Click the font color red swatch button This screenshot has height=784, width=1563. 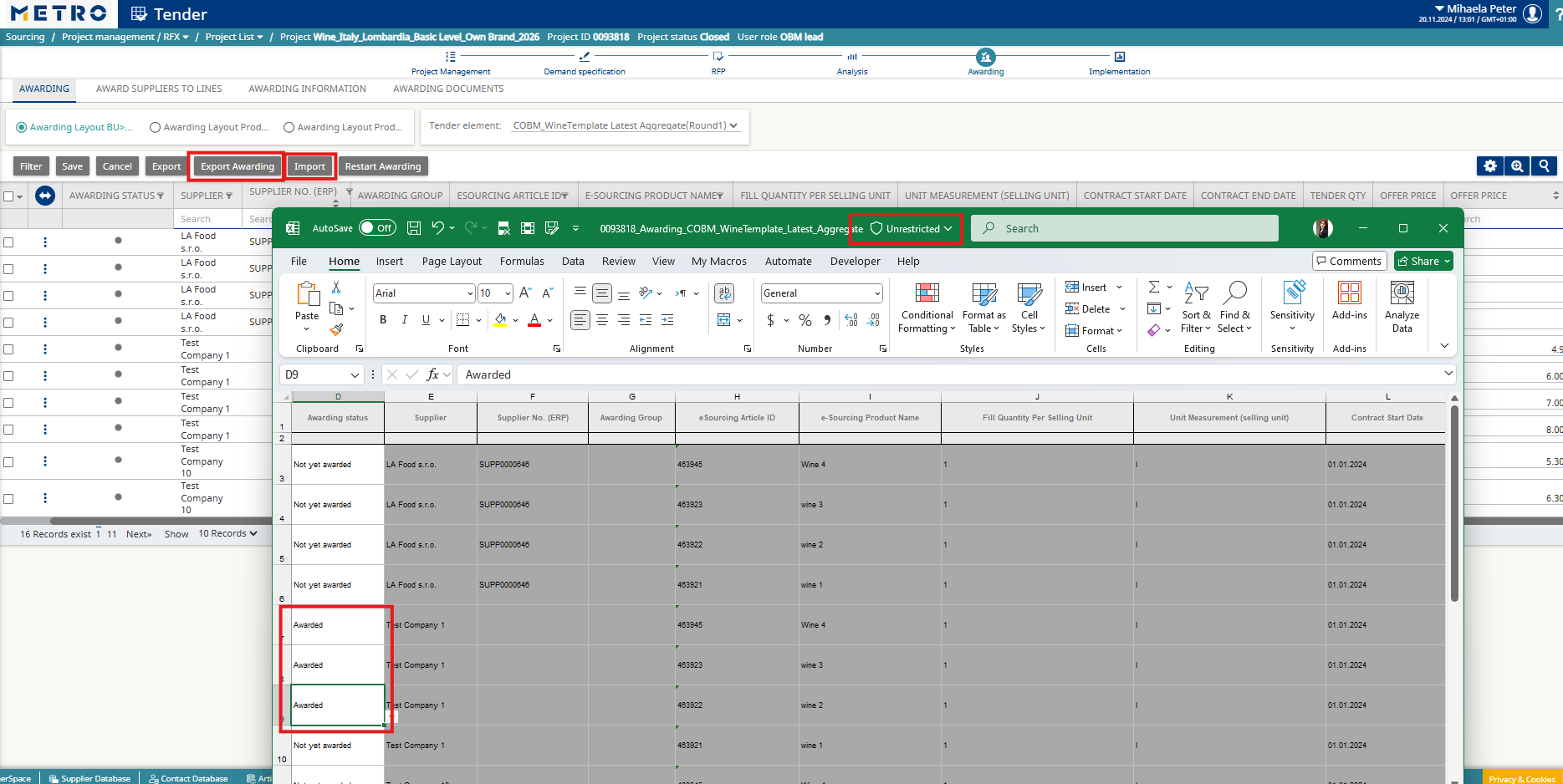click(534, 320)
